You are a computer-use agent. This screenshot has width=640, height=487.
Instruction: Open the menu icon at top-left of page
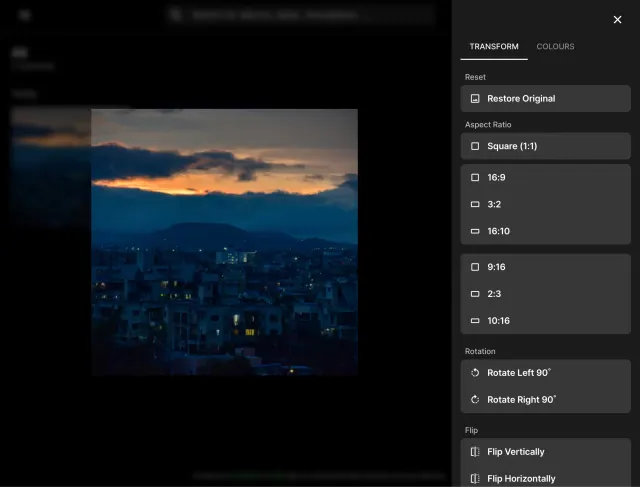(24, 15)
